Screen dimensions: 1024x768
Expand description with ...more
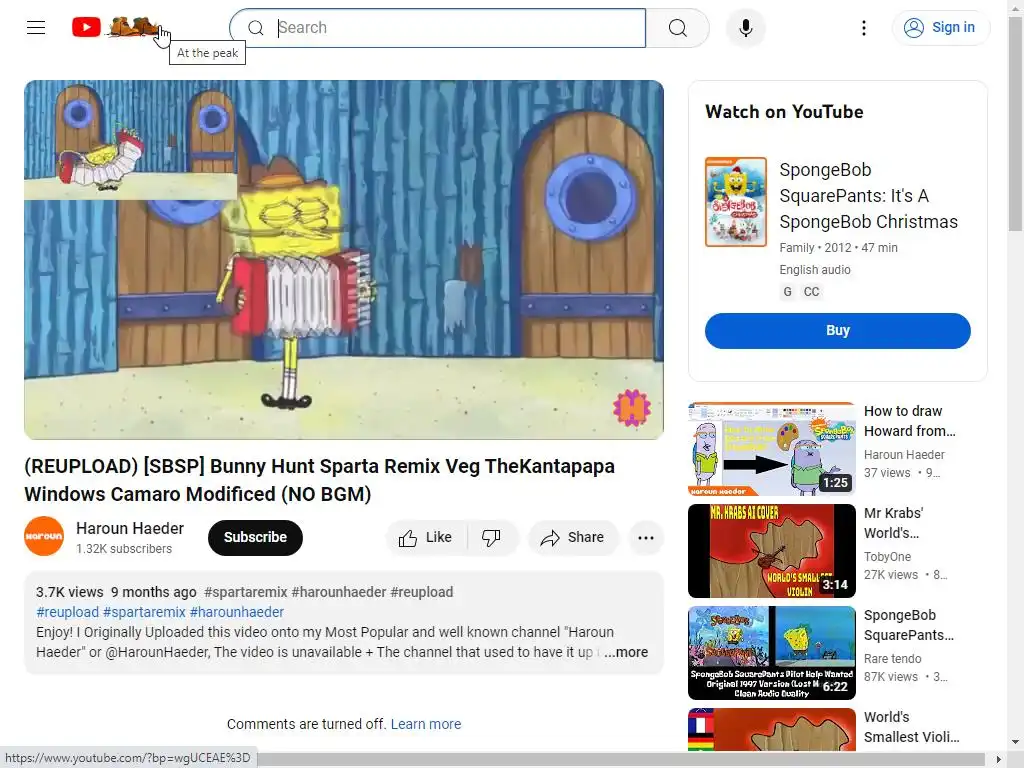[626, 652]
